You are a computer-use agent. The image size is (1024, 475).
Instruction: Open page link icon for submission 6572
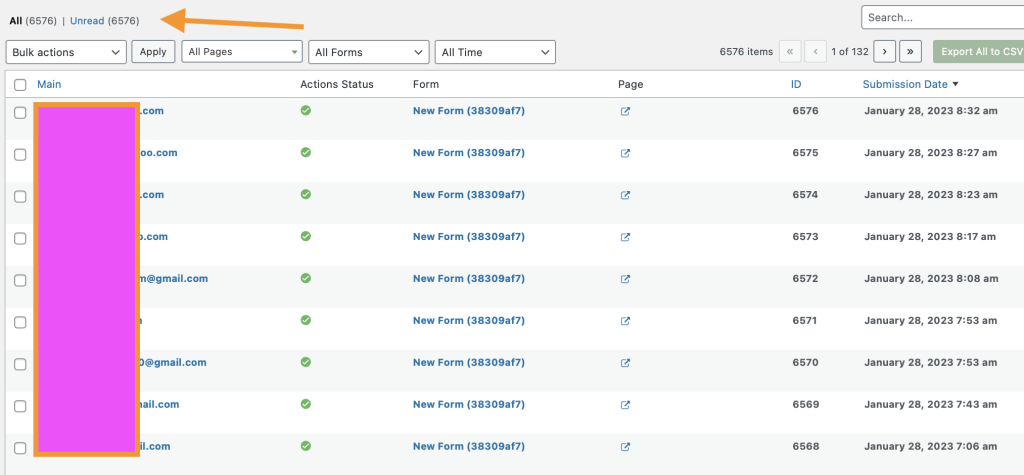click(625, 279)
